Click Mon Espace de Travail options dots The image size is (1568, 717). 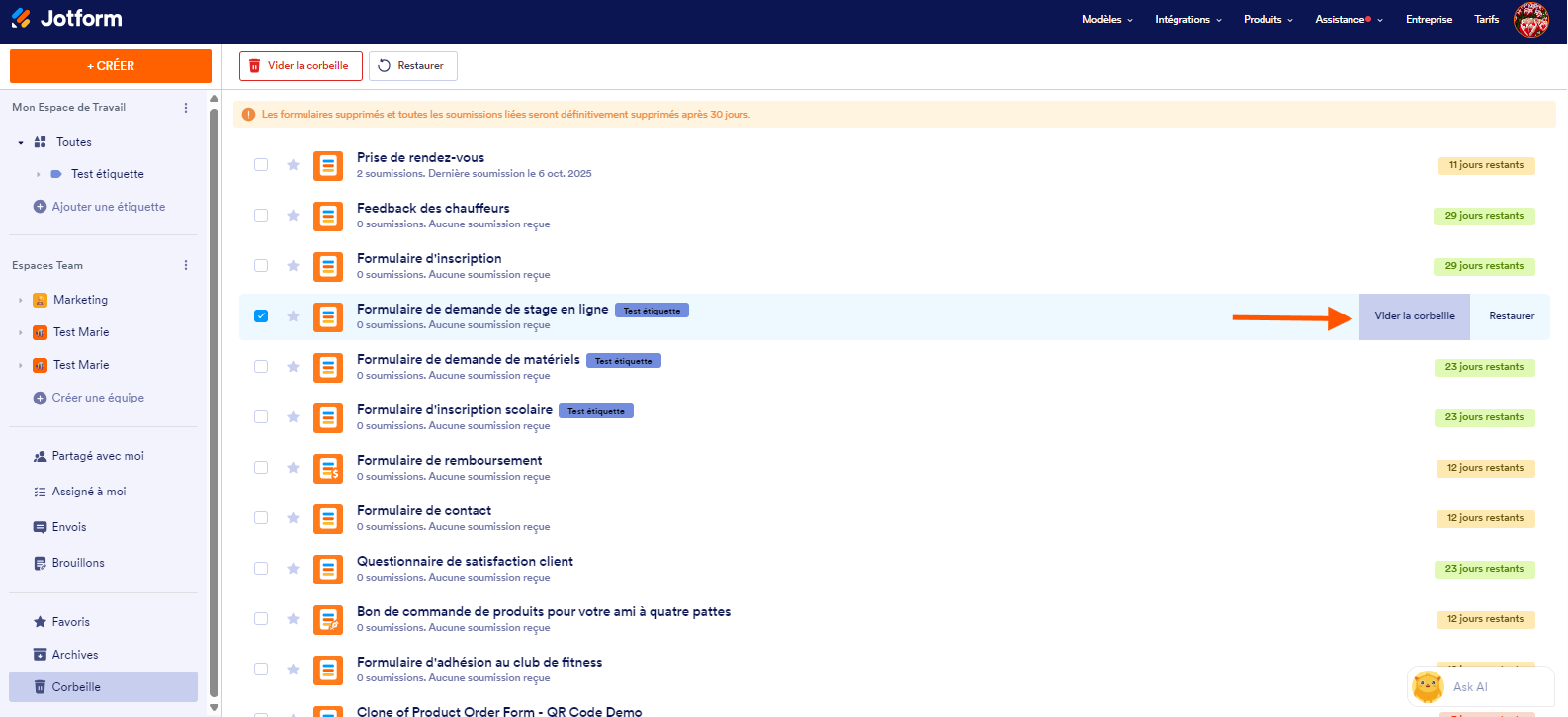coord(186,108)
